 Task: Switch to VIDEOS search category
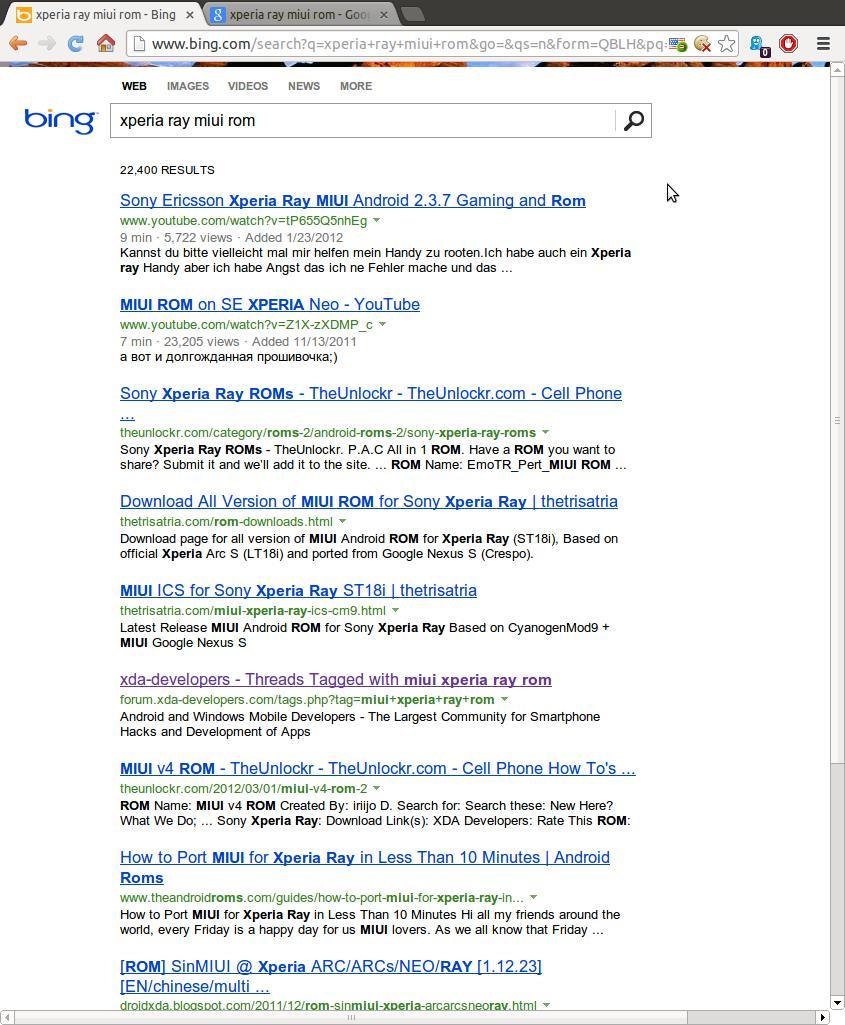[248, 86]
